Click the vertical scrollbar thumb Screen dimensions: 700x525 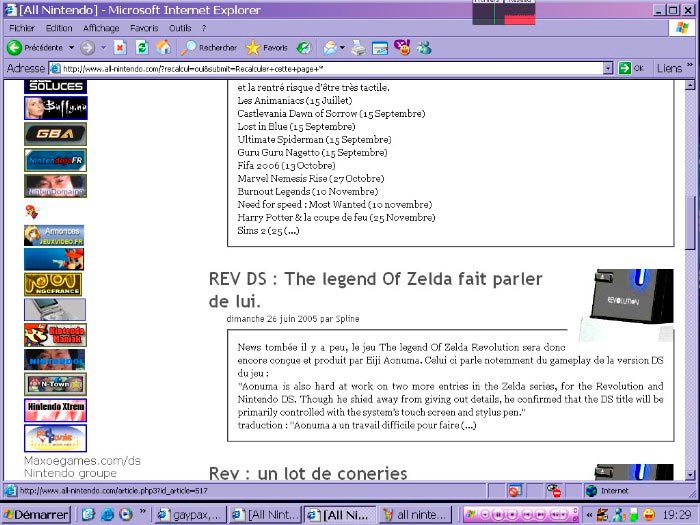690,223
